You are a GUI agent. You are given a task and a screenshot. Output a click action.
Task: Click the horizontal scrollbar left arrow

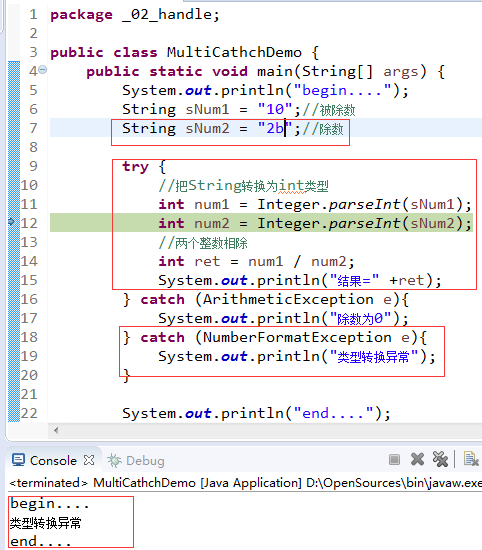coord(56,430)
